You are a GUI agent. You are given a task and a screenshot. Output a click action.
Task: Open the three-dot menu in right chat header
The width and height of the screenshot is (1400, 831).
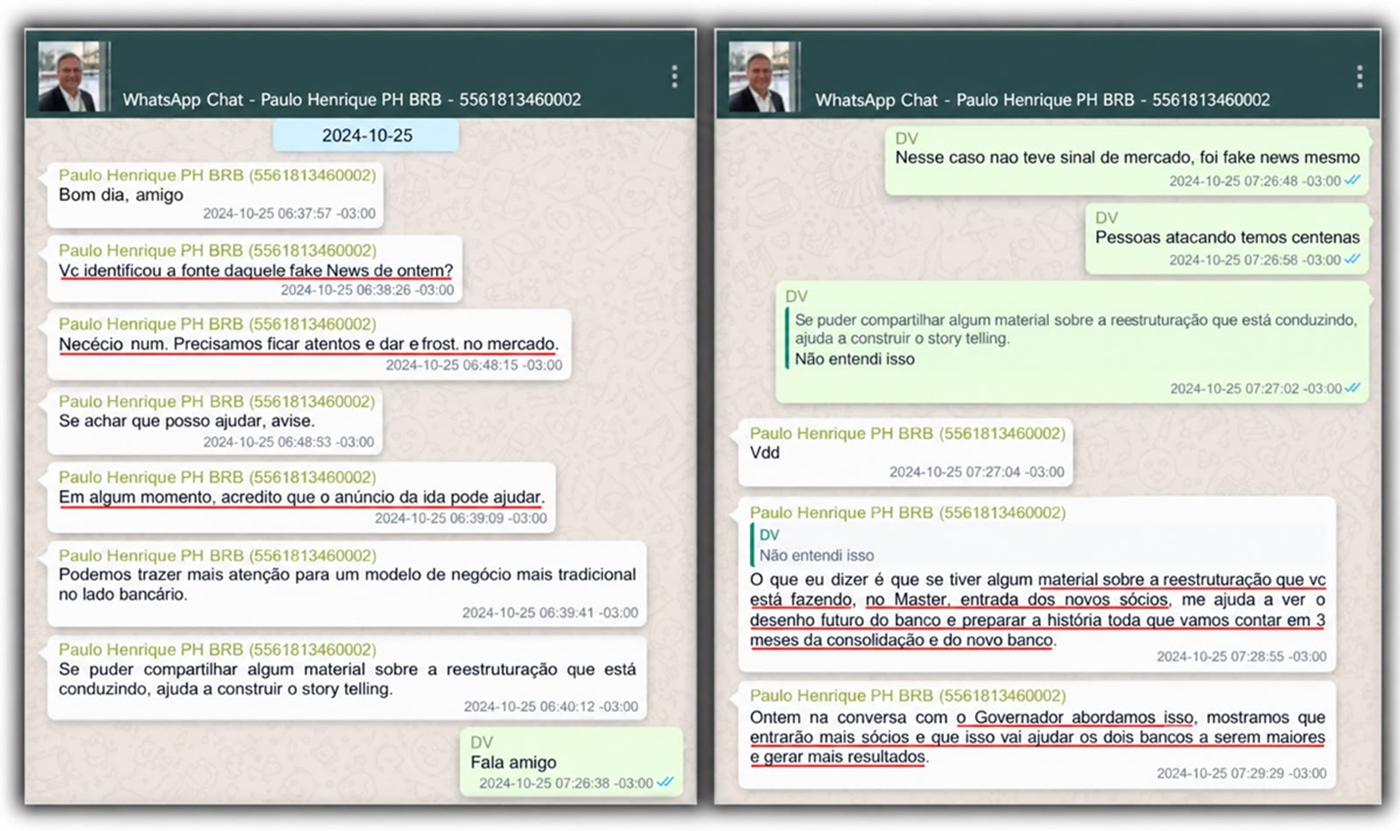(1360, 77)
